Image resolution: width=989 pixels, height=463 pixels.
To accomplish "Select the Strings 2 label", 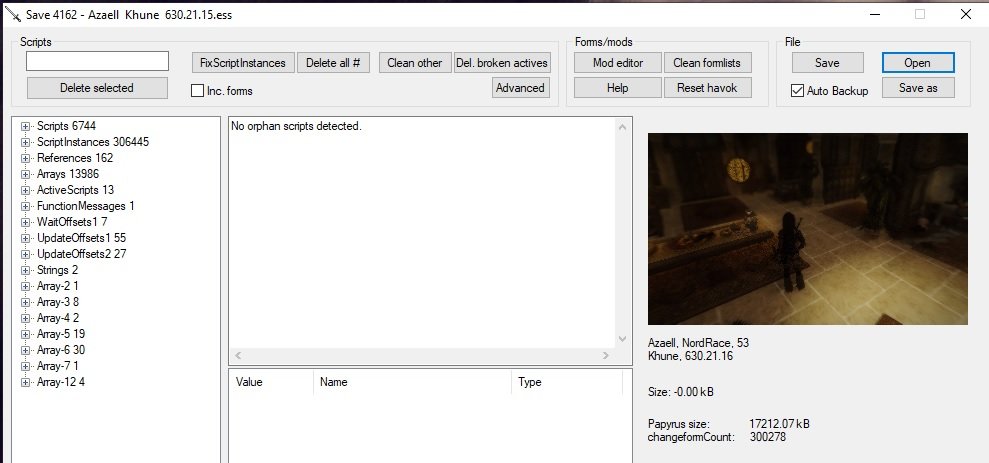I will [x=57, y=270].
